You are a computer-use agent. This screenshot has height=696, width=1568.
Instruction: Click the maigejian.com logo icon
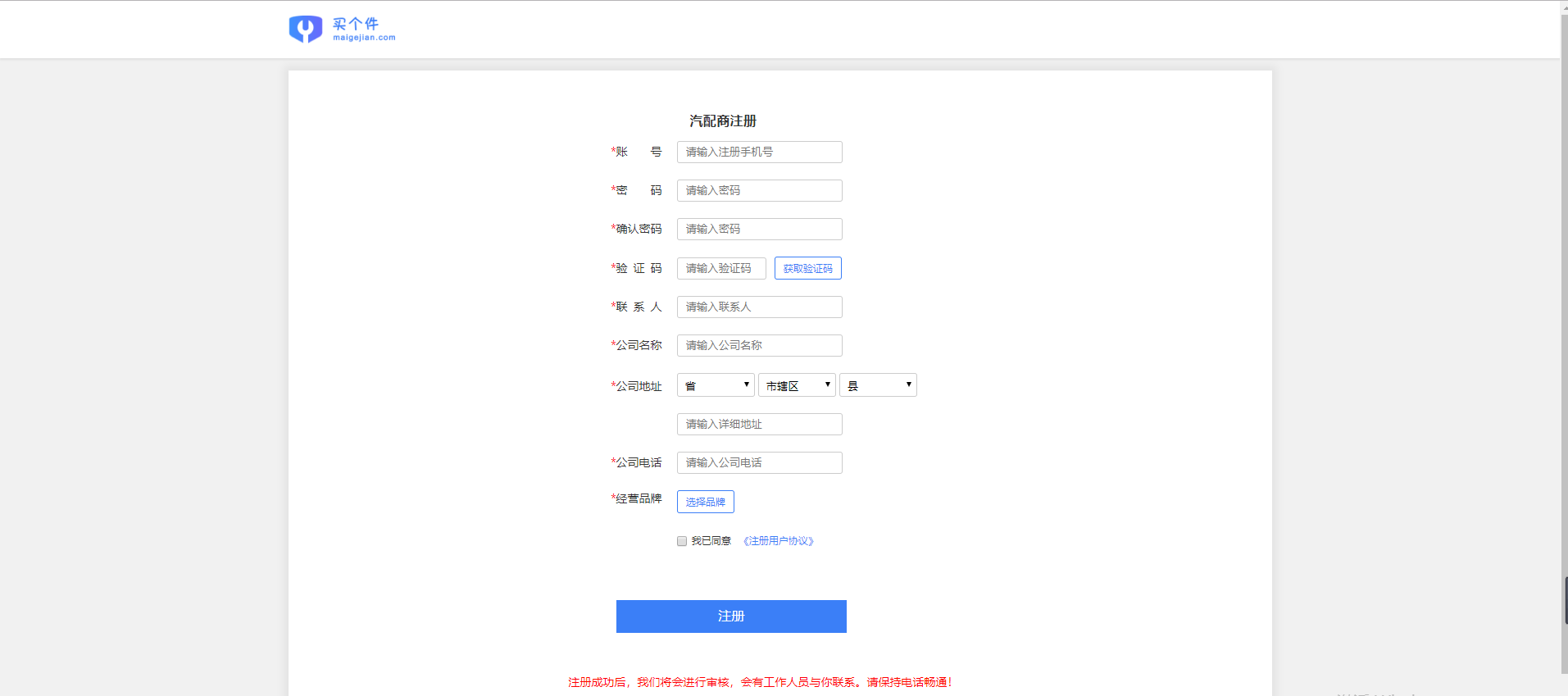point(305,30)
